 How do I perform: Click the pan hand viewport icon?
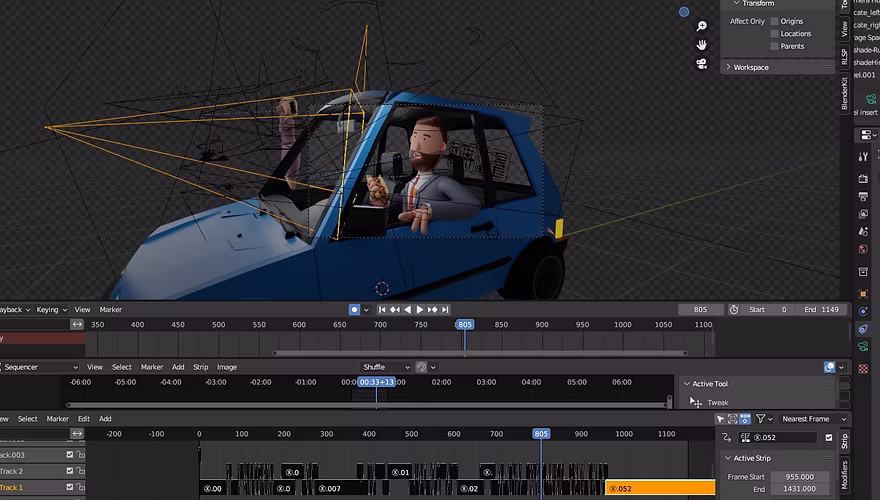point(702,45)
